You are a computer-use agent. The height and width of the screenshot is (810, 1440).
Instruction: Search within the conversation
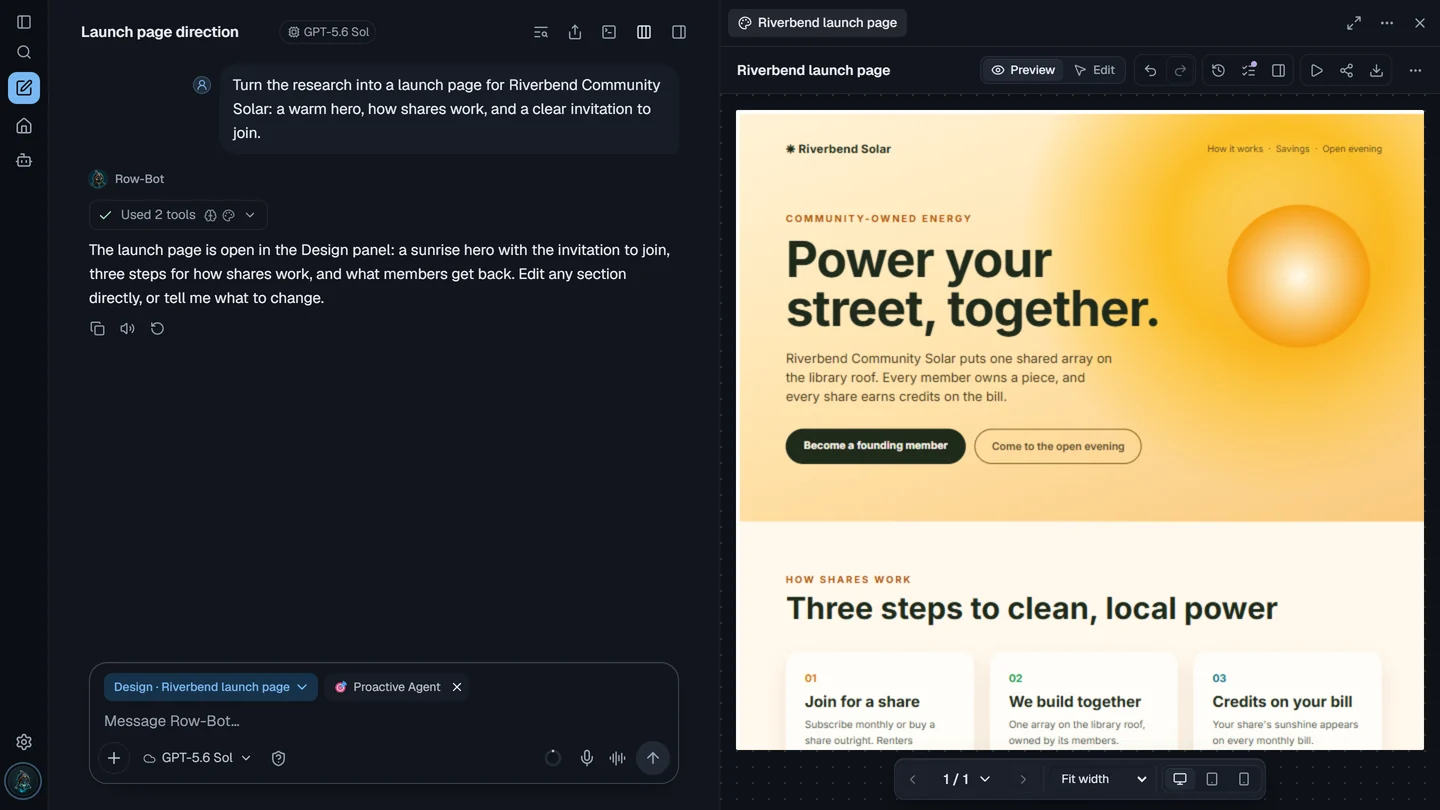tap(541, 32)
